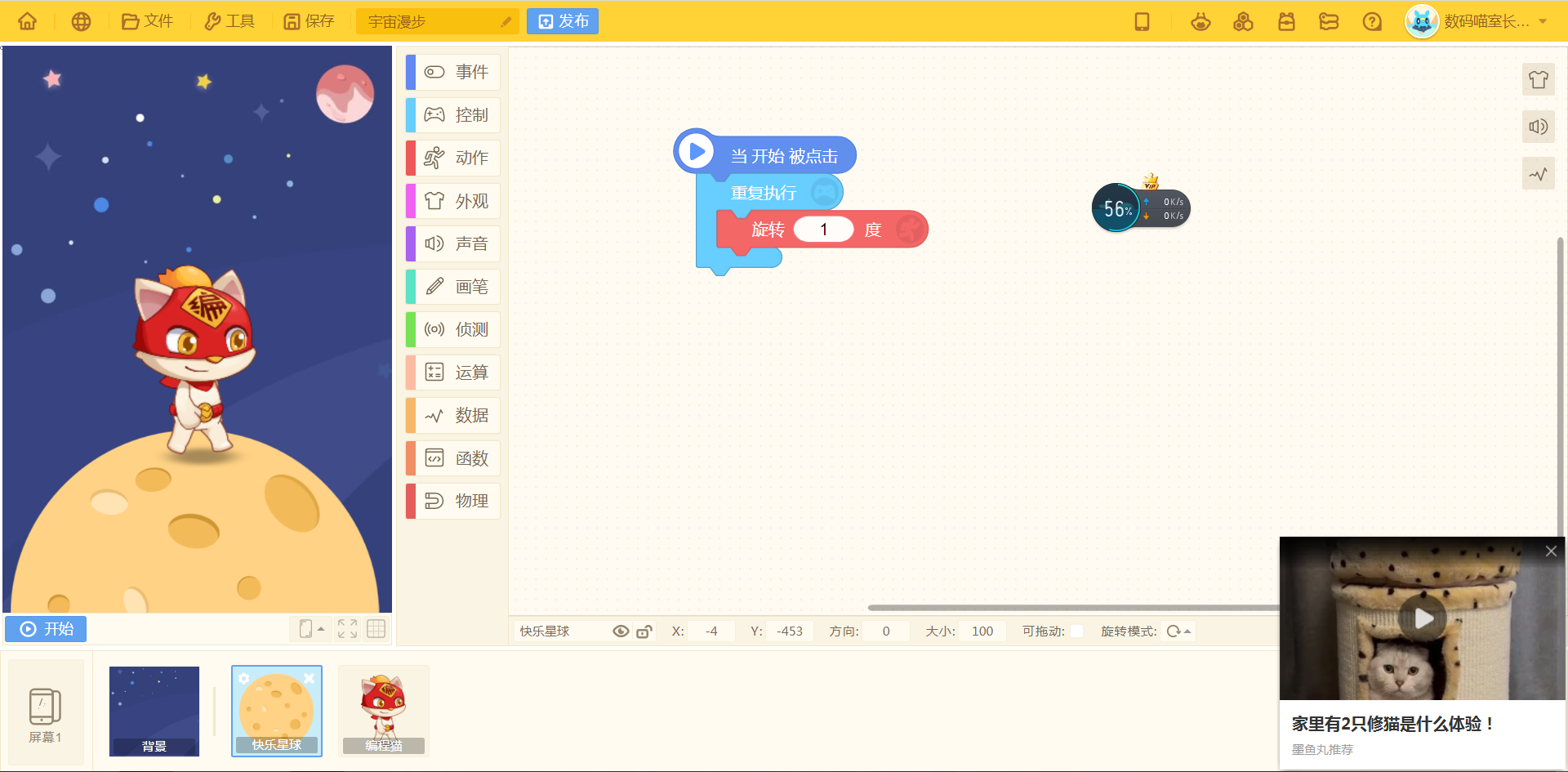Select the 编程猫 sprite thumbnail

(x=384, y=711)
